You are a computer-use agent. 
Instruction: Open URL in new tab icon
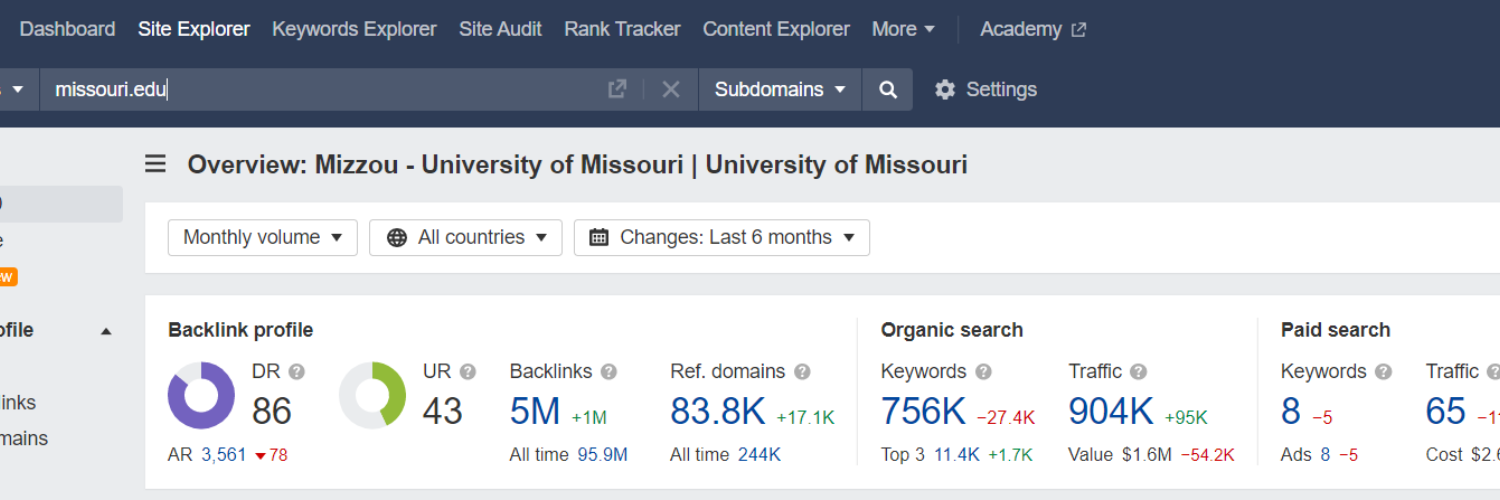pos(617,89)
